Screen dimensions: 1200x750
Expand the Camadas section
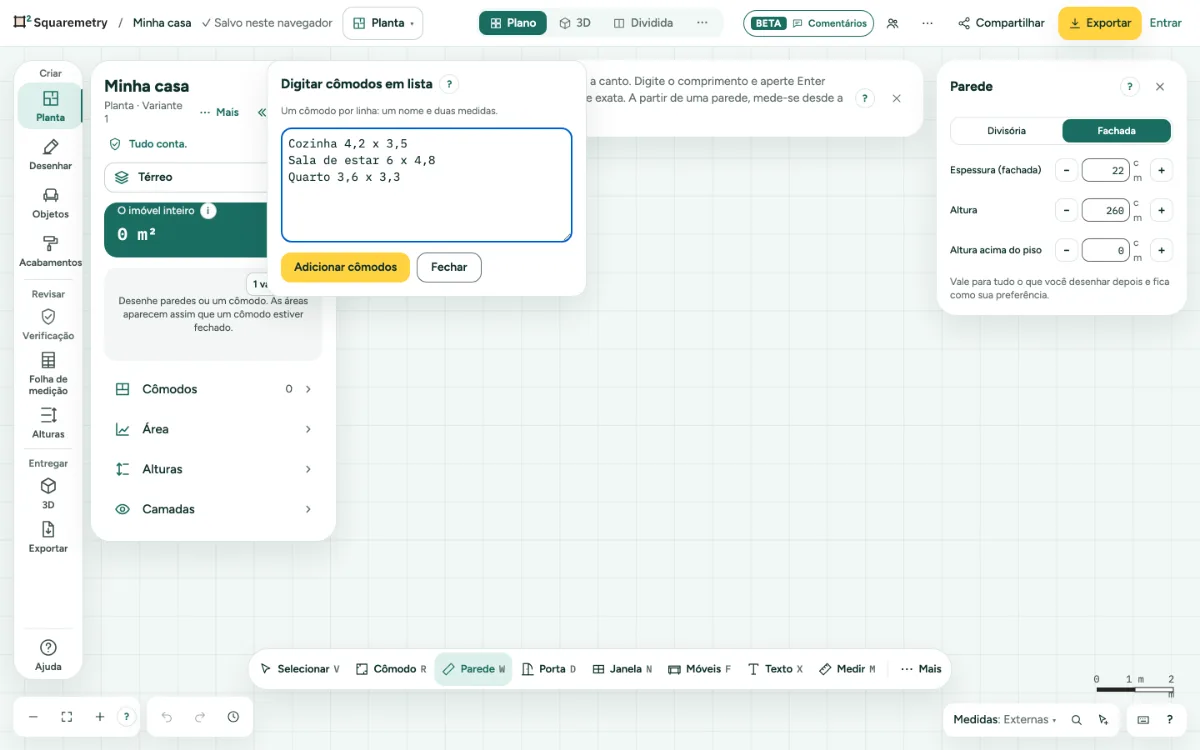213,509
